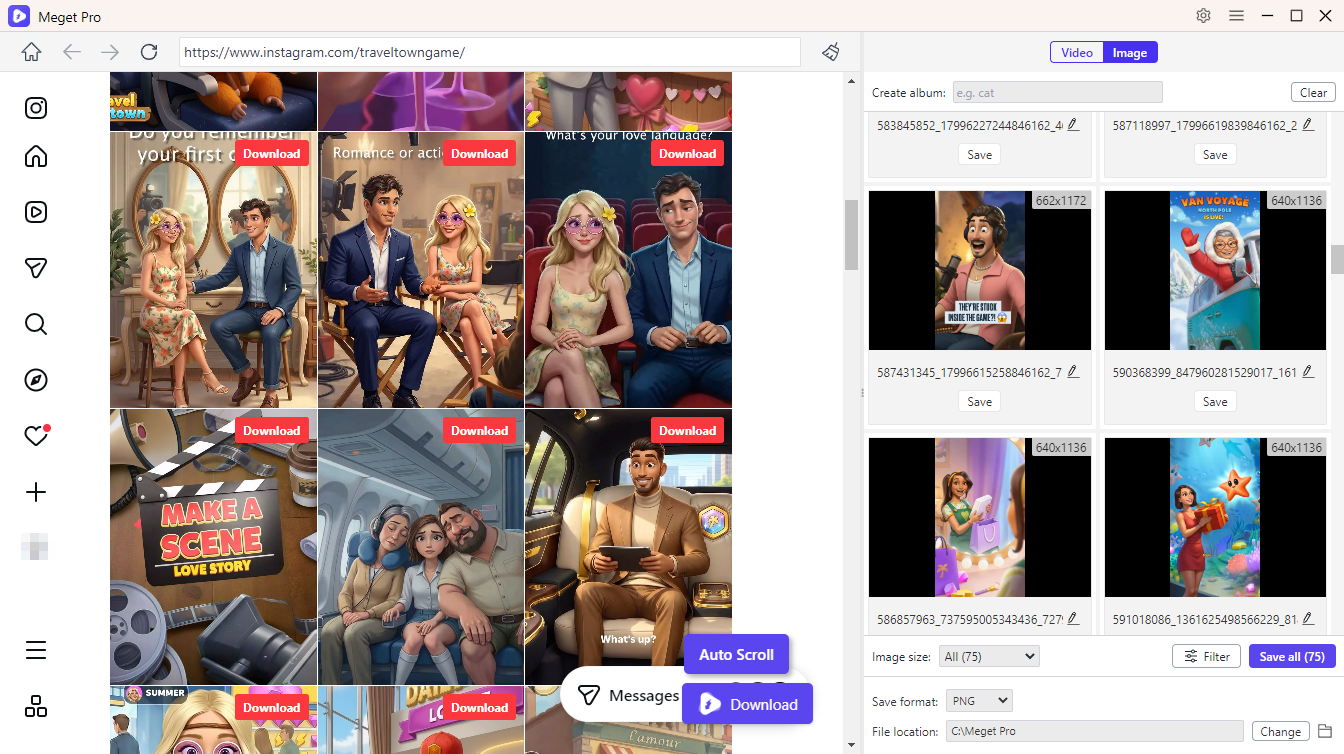Open the Save format PNG dropdown
The image size is (1344, 754).
coord(978,701)
